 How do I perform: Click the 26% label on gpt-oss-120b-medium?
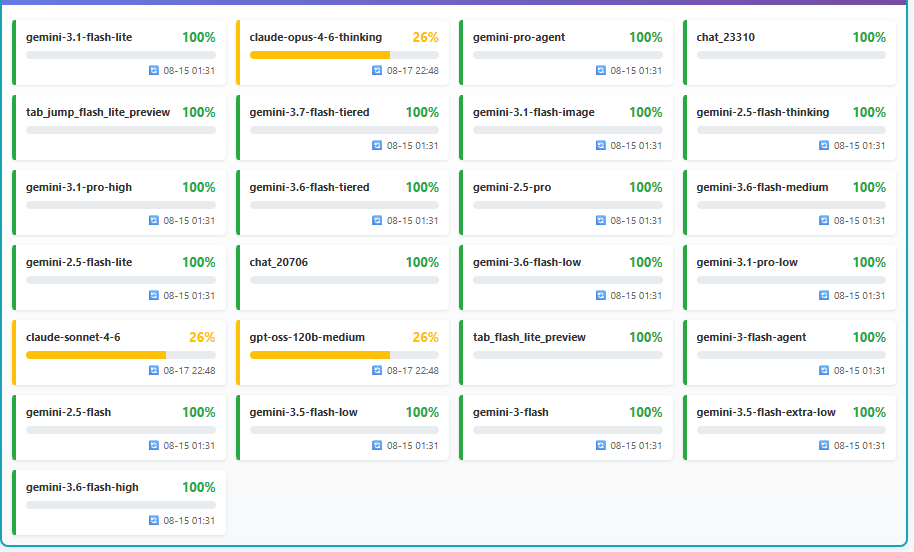coord(426,337)
